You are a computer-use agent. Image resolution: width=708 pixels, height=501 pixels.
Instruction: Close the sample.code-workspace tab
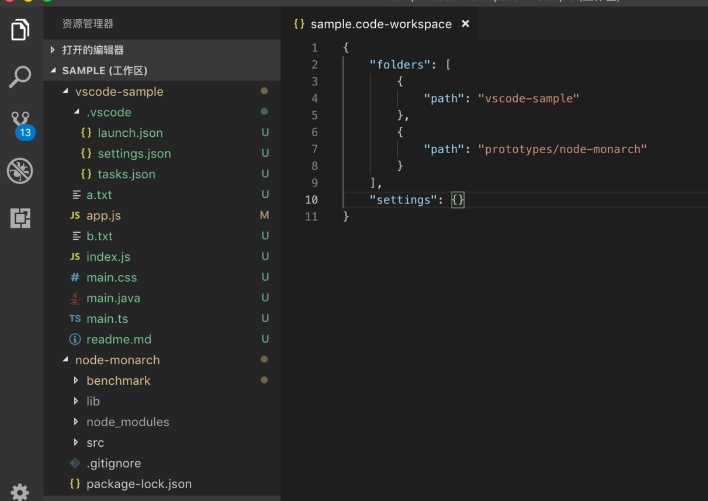tap(465, 23)
